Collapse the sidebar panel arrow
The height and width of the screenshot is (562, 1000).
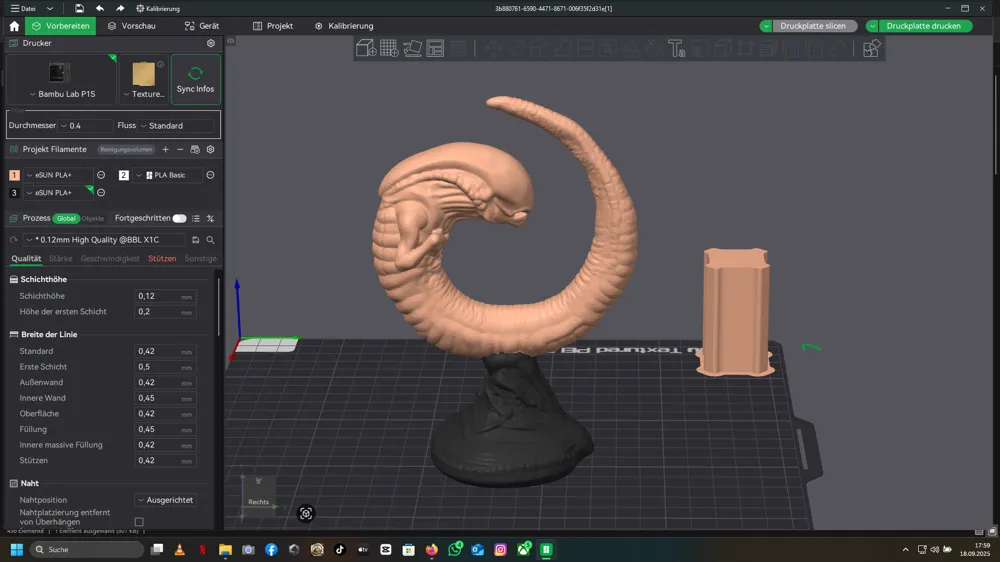pyautogui.click(x=231, y=41)
